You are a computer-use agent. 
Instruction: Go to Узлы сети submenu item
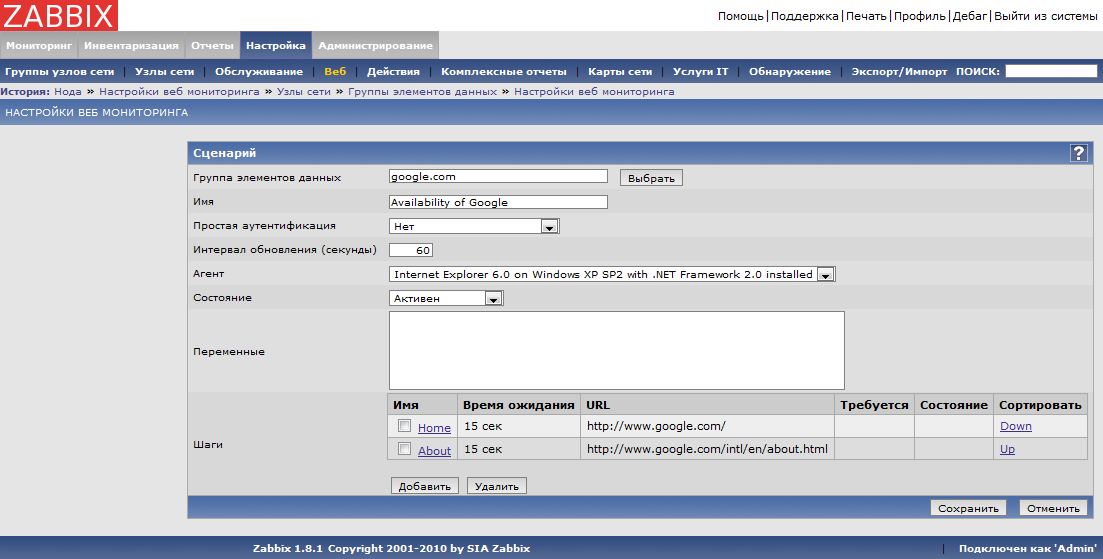tap(165, 72)
